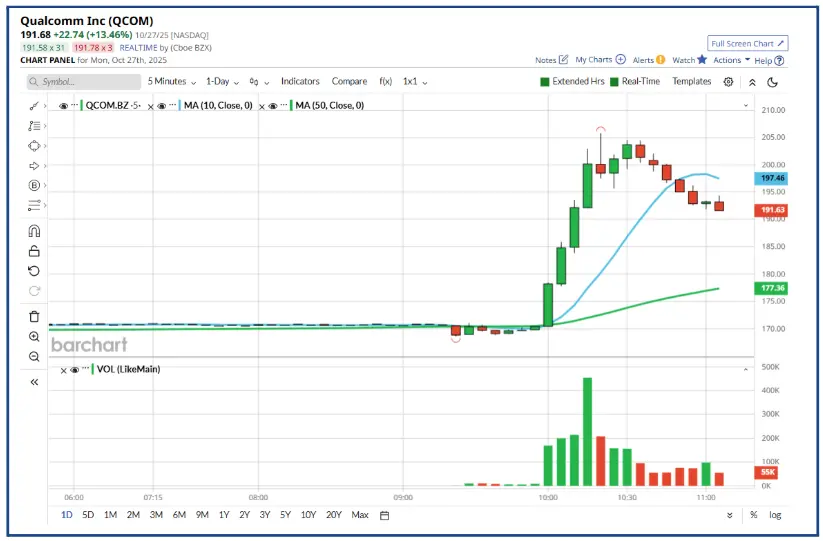Toggle the Real-Time checkbox

point(614,82)
